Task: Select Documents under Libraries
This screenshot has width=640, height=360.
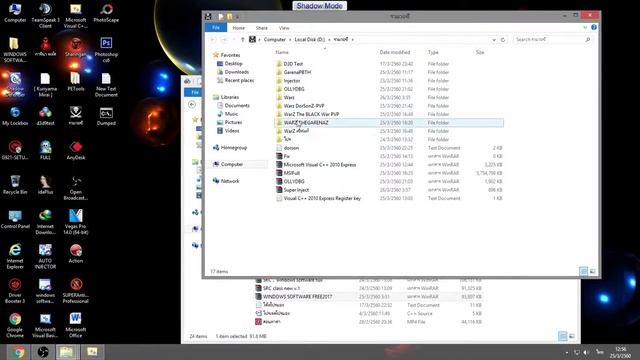Action: (237, 105)
